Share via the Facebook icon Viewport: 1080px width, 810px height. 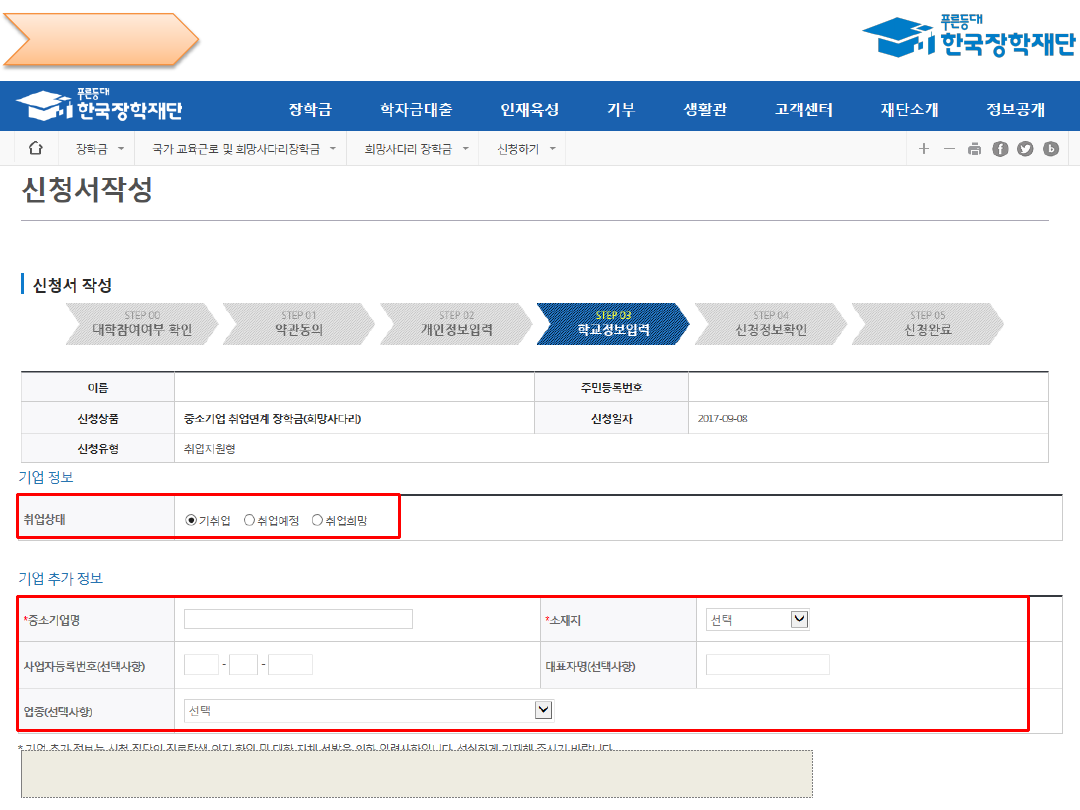pyautogui.click(x=1000, y=149)
